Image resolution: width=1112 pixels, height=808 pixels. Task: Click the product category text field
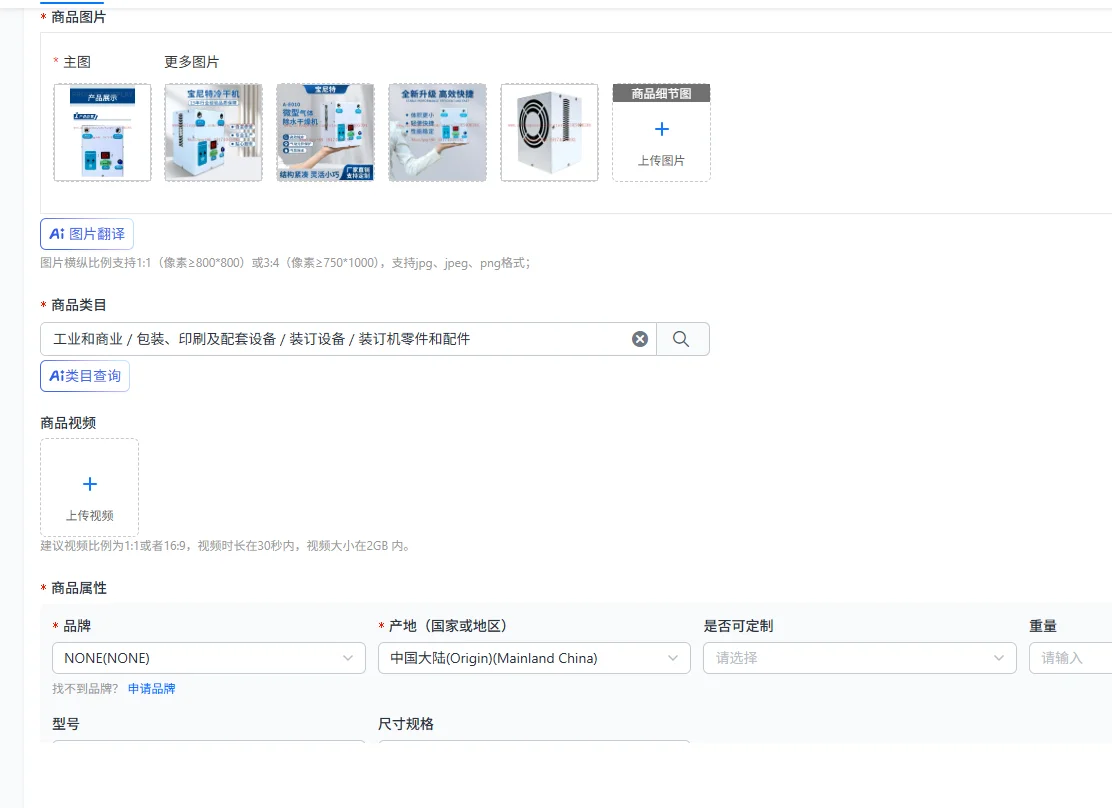(x=348, y=339)
